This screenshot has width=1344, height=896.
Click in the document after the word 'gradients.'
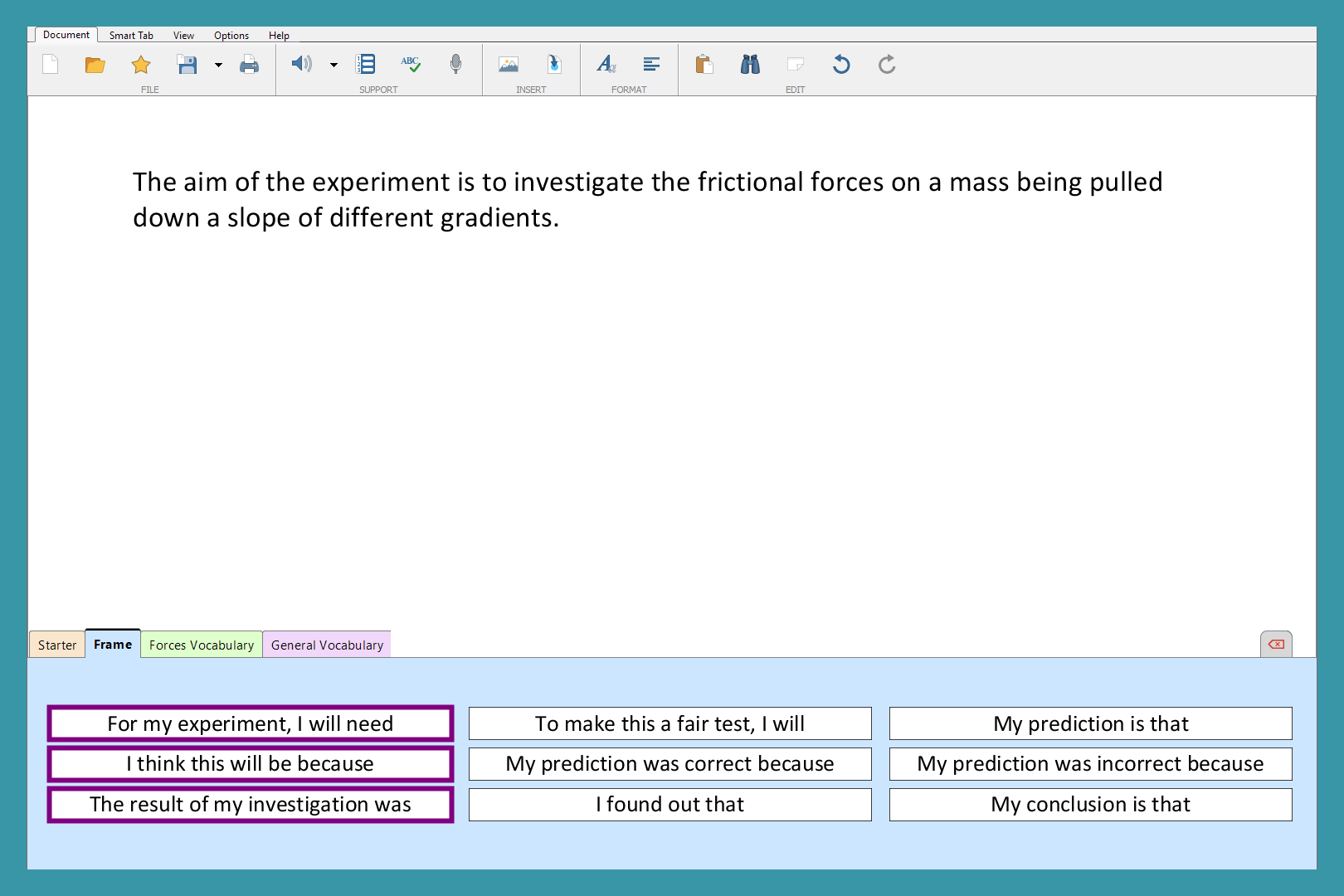(x=562, y=217)
